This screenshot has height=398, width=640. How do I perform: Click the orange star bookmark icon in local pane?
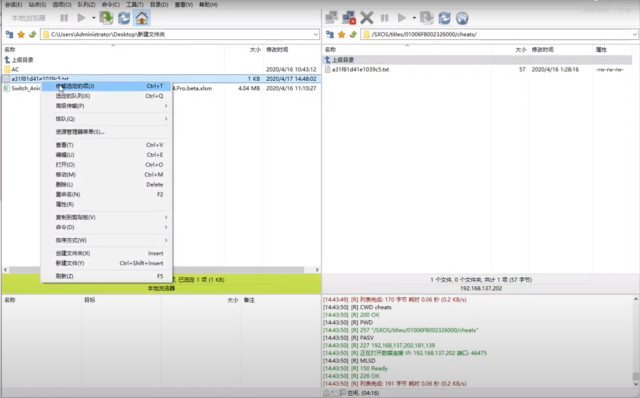[x=21, y=34]
